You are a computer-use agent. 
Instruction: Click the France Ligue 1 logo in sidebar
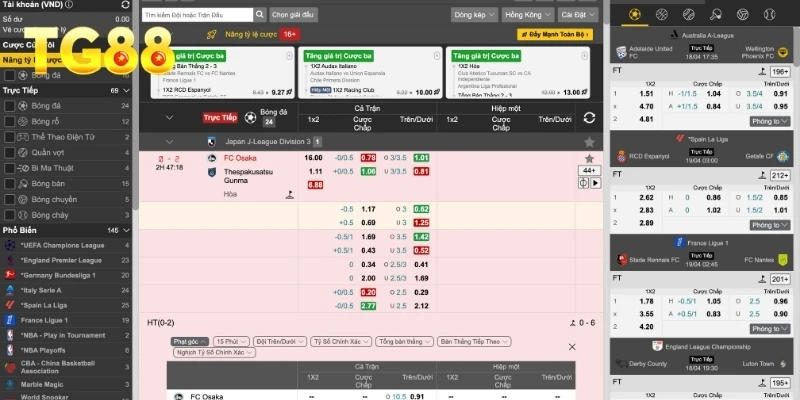(x=10, y=320)
